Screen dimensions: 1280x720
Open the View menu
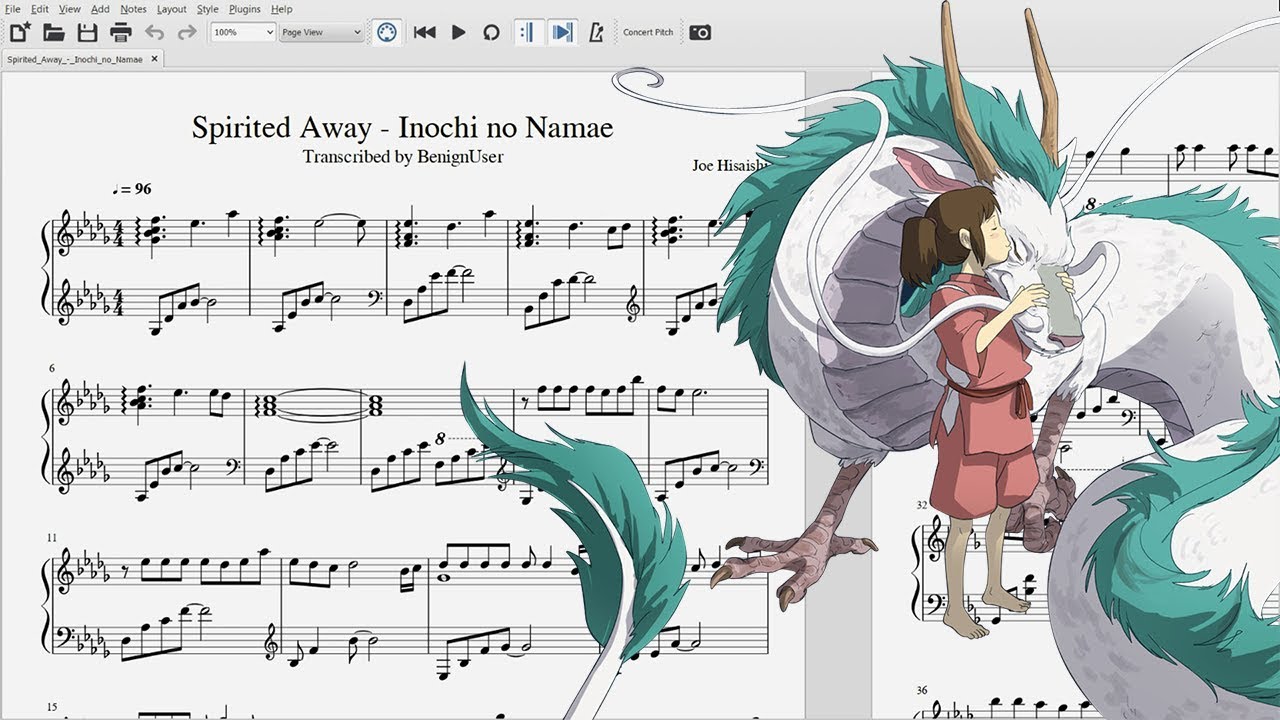[x=70, y=9]
